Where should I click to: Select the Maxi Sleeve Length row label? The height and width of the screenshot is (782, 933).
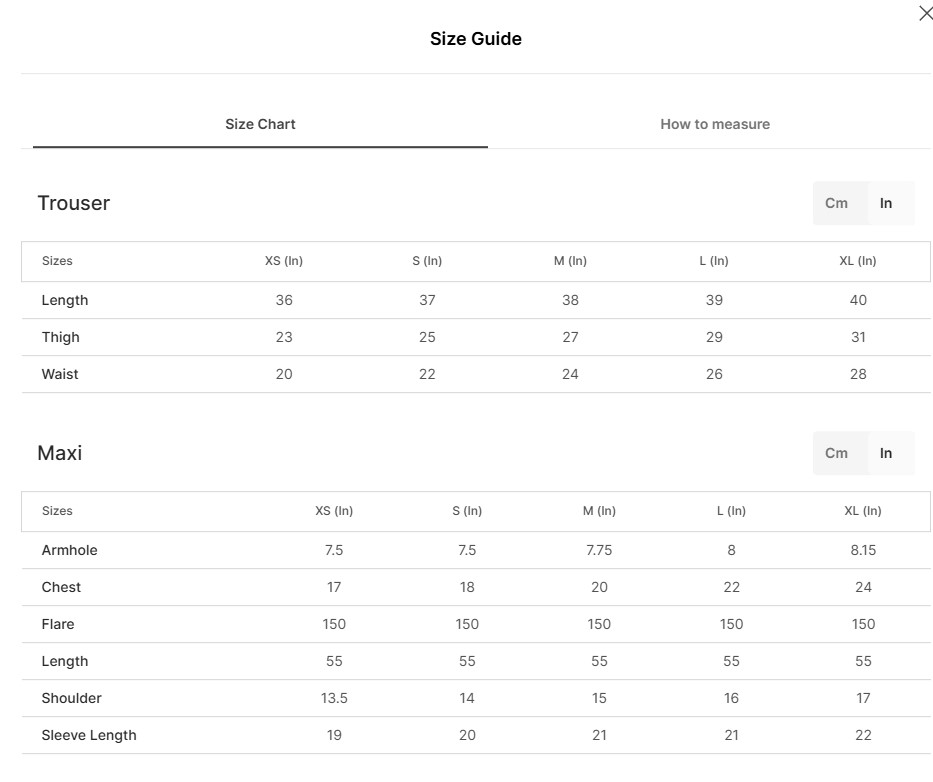click(x=89, y=735)
